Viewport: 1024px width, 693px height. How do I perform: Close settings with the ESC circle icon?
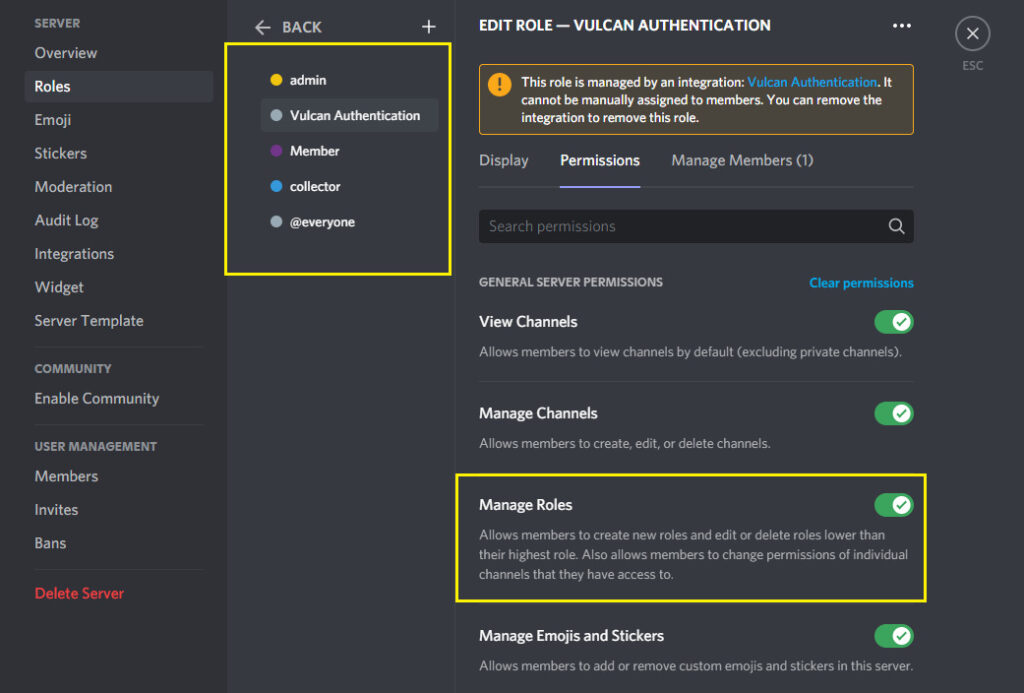pyautogui.click(x=972, y=33)
